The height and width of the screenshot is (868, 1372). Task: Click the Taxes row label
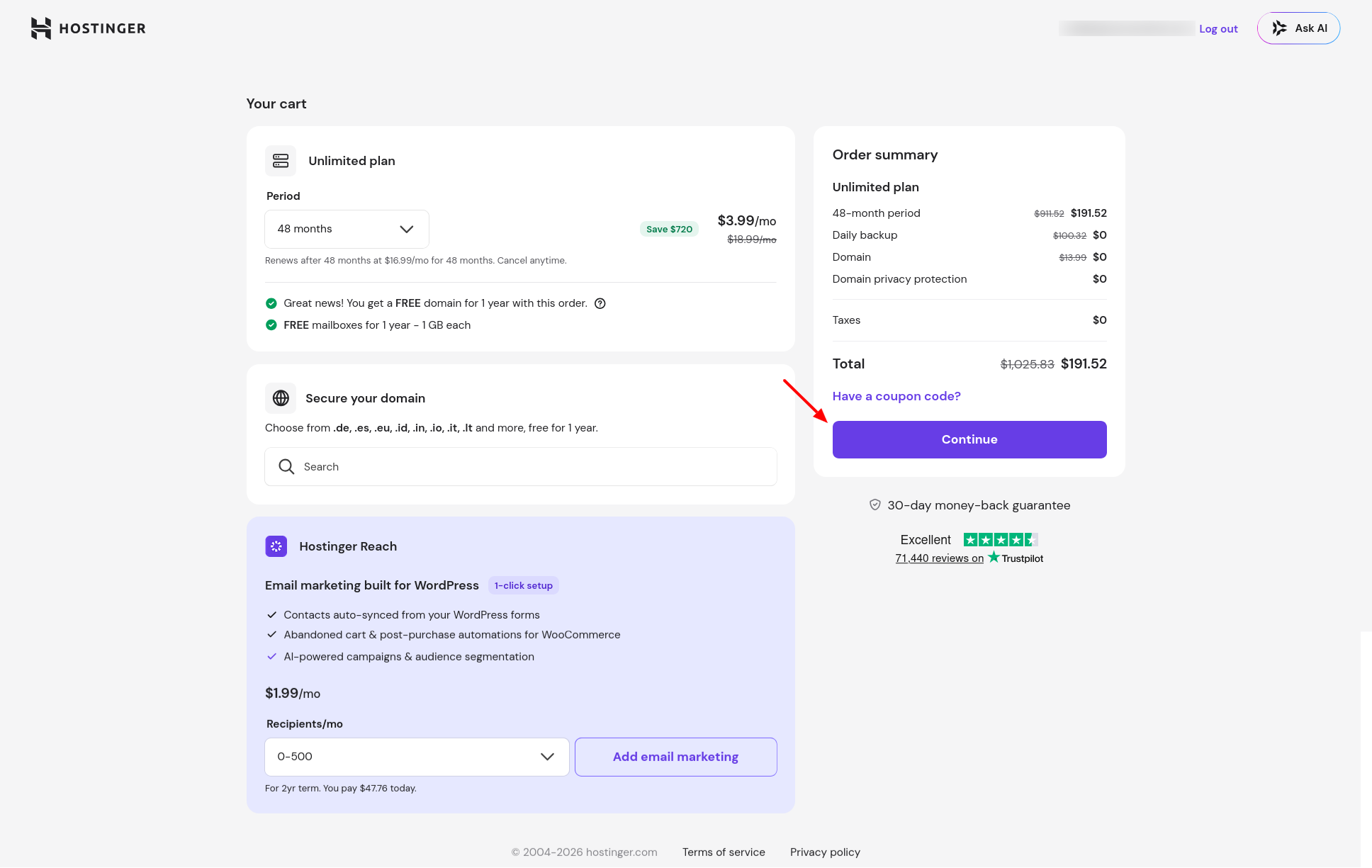tap(846, 320)
